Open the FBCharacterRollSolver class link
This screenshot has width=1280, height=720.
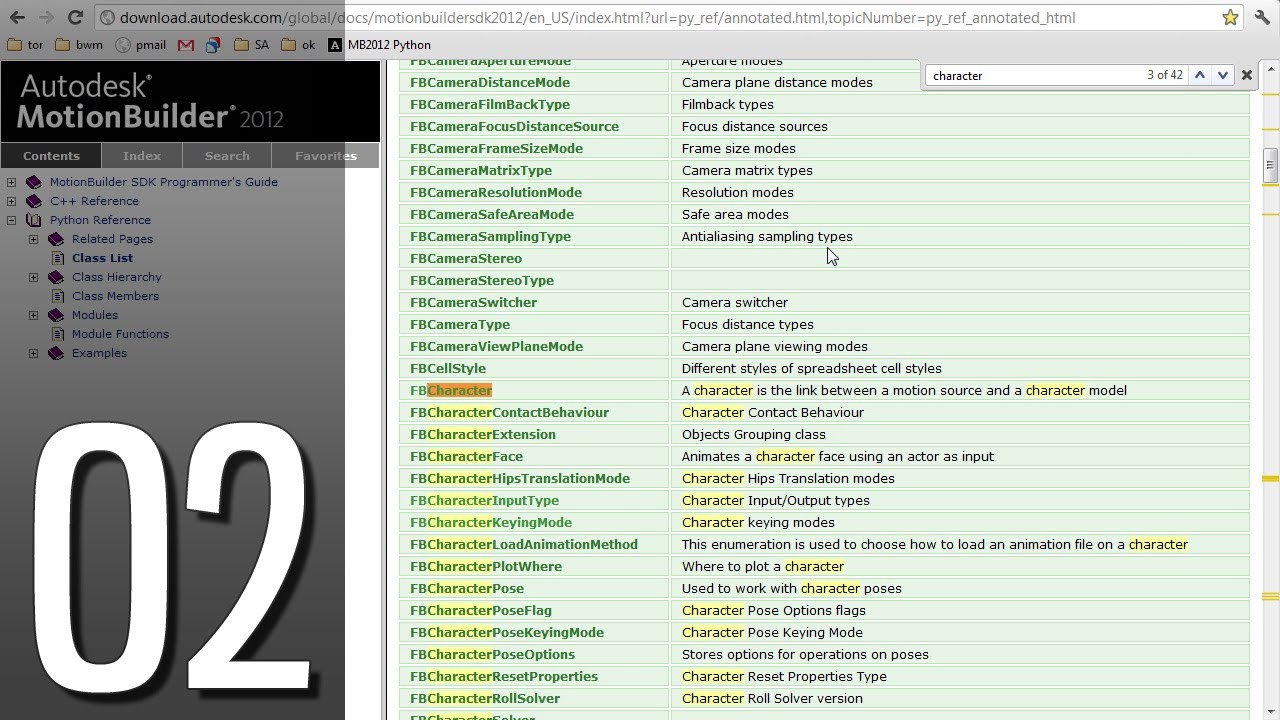click(485, 698)
